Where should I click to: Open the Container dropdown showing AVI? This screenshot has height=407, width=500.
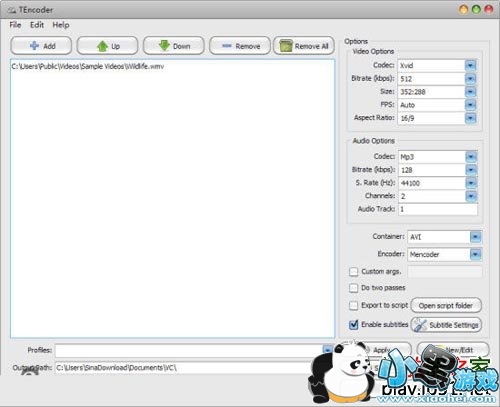pyautogui.click(x=475, y=237)
